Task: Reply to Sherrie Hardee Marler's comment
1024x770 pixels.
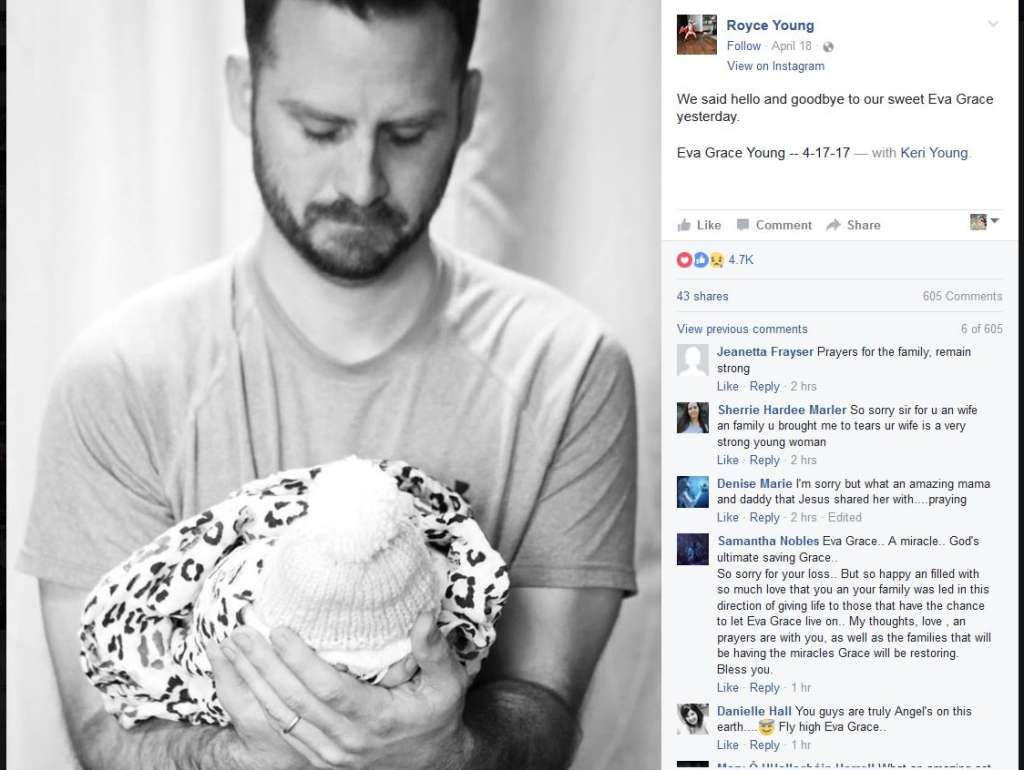Action: click(764, 460)
